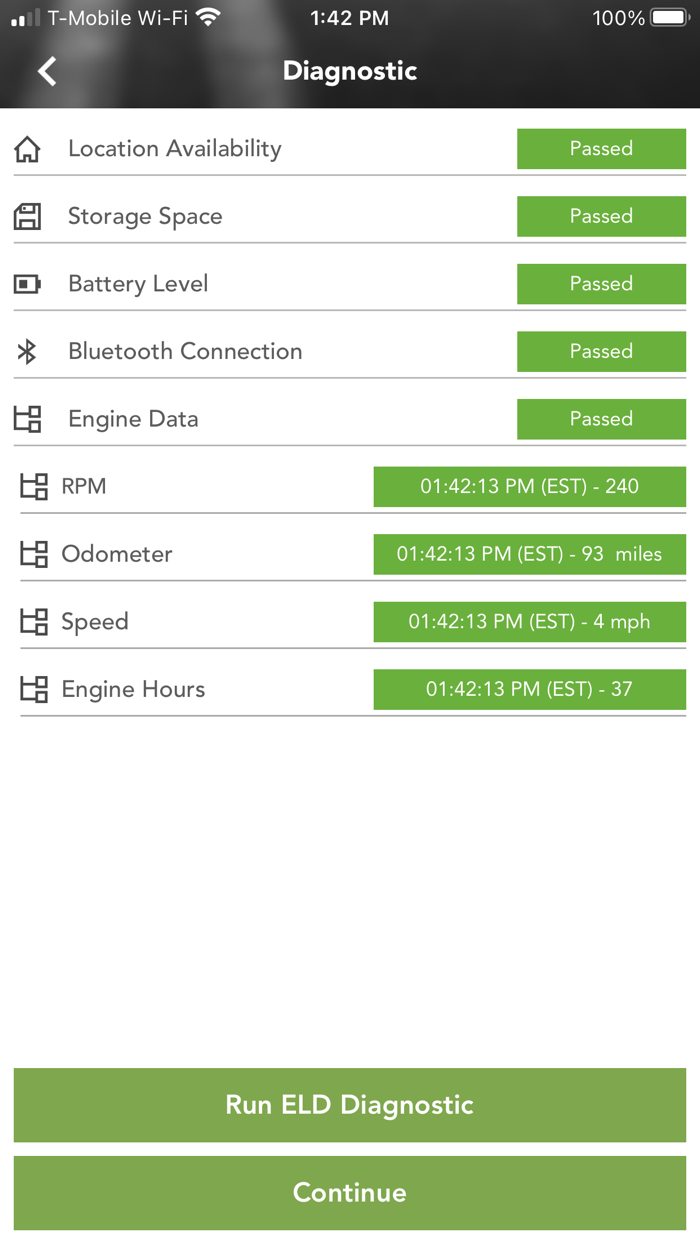Click the Speed timestamp showing 4 mph
This screenshot has width=700, height=1244.
click(529, 621)
